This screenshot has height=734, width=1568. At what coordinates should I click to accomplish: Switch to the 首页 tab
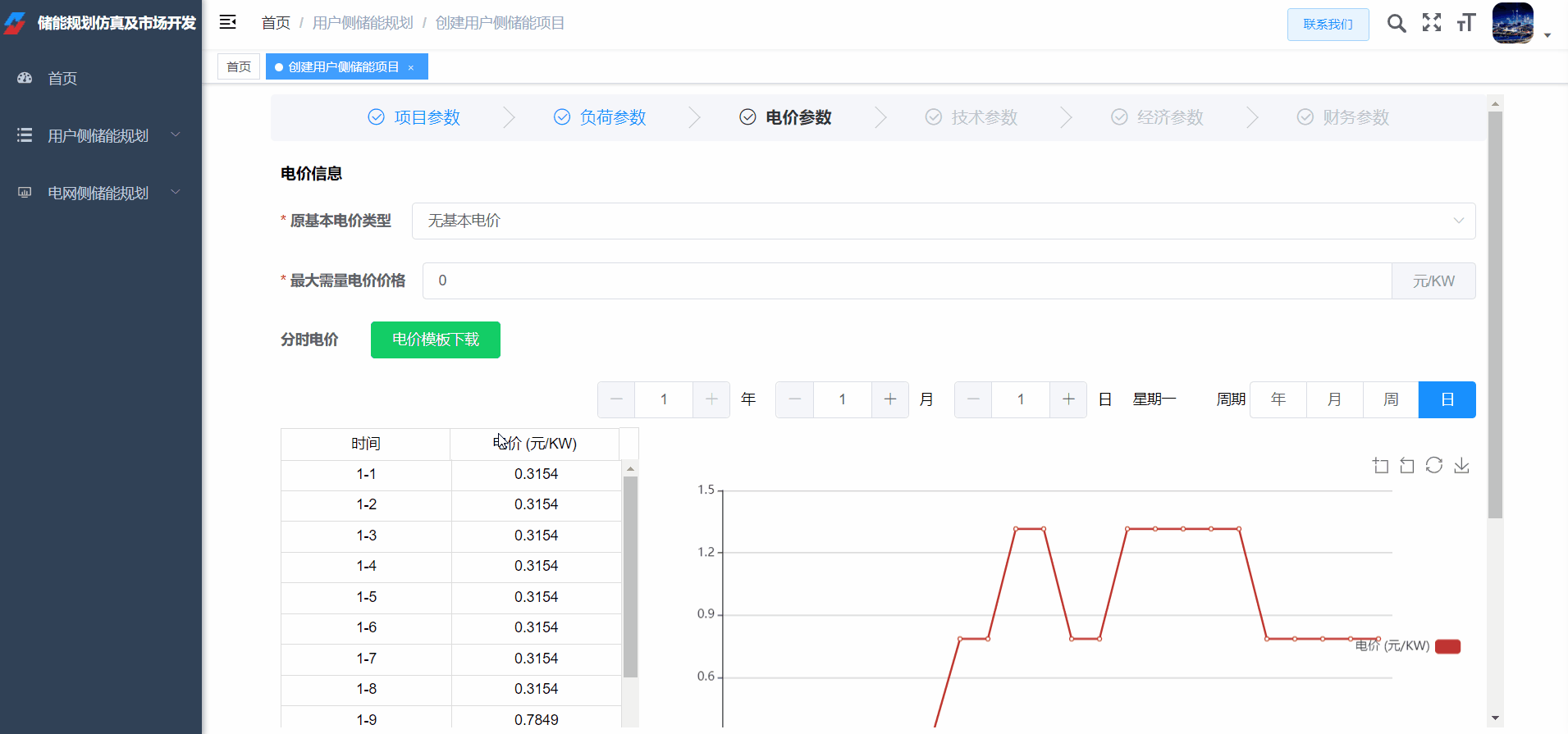click(x=239, y=66)
